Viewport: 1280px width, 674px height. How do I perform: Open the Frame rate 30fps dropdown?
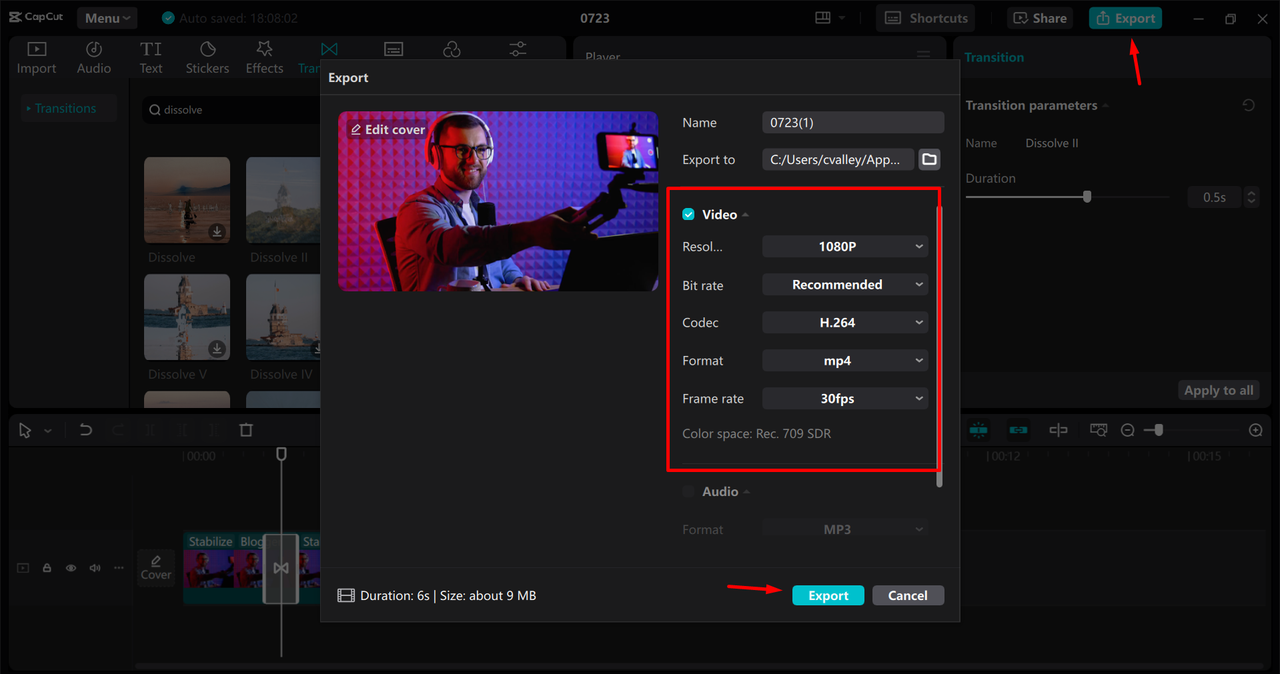click(x=845, y=398)
